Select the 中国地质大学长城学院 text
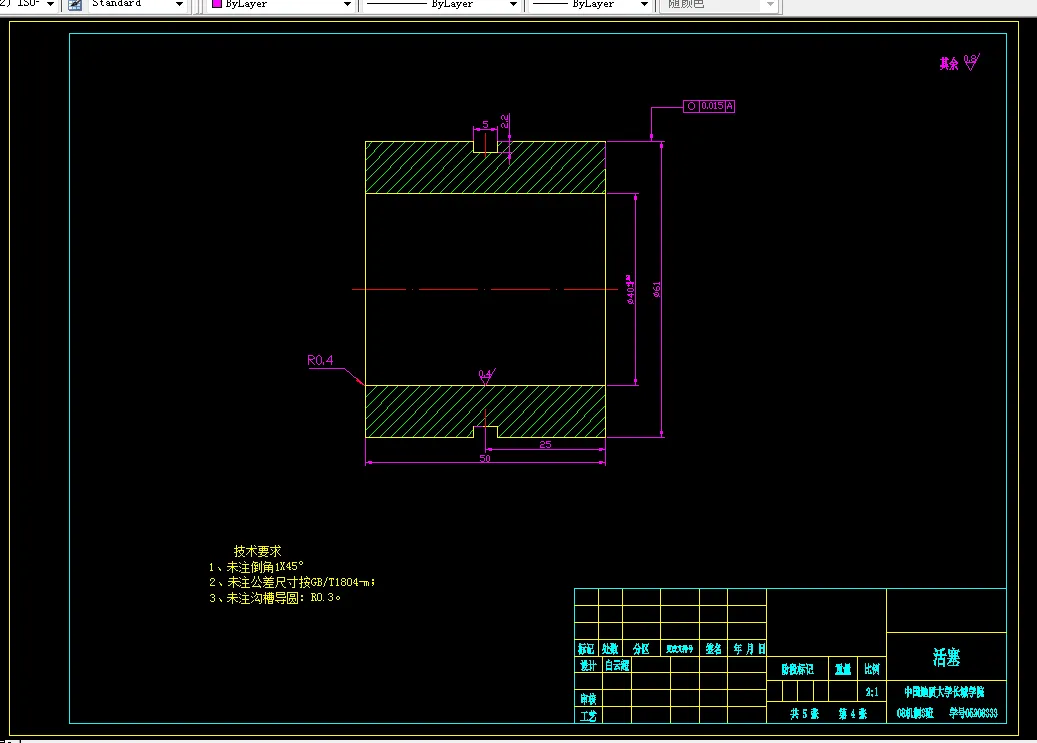The width and height of the screenshot is (1037, 743). (944, 692)
